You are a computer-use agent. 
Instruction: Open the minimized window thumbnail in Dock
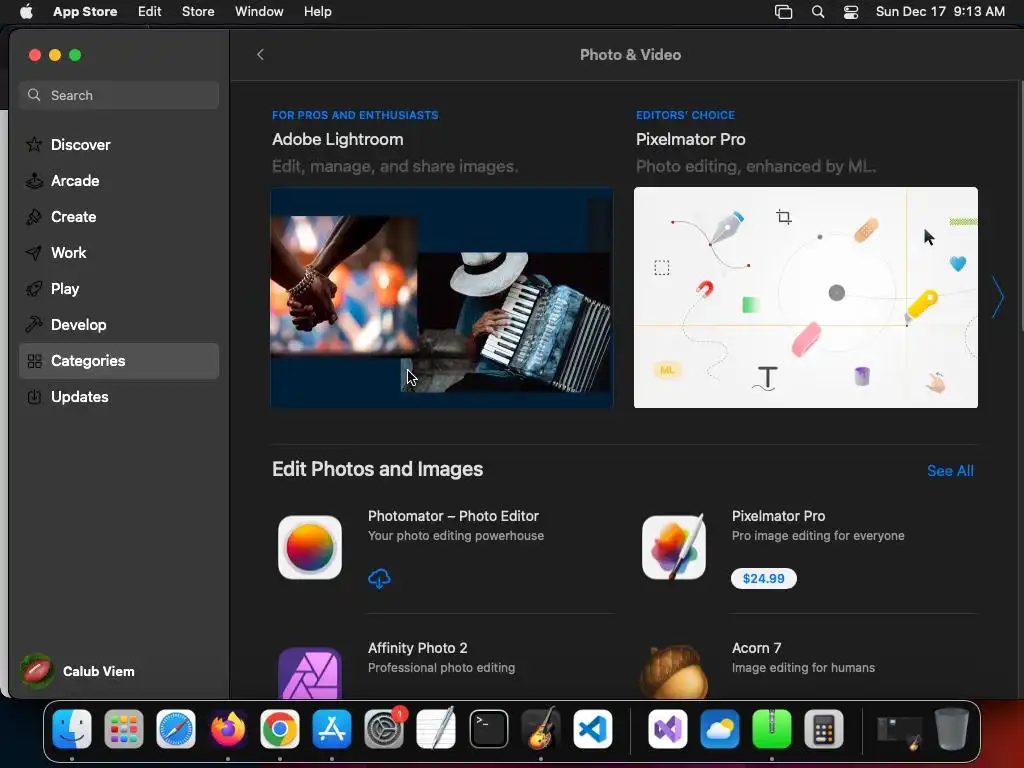899,730
